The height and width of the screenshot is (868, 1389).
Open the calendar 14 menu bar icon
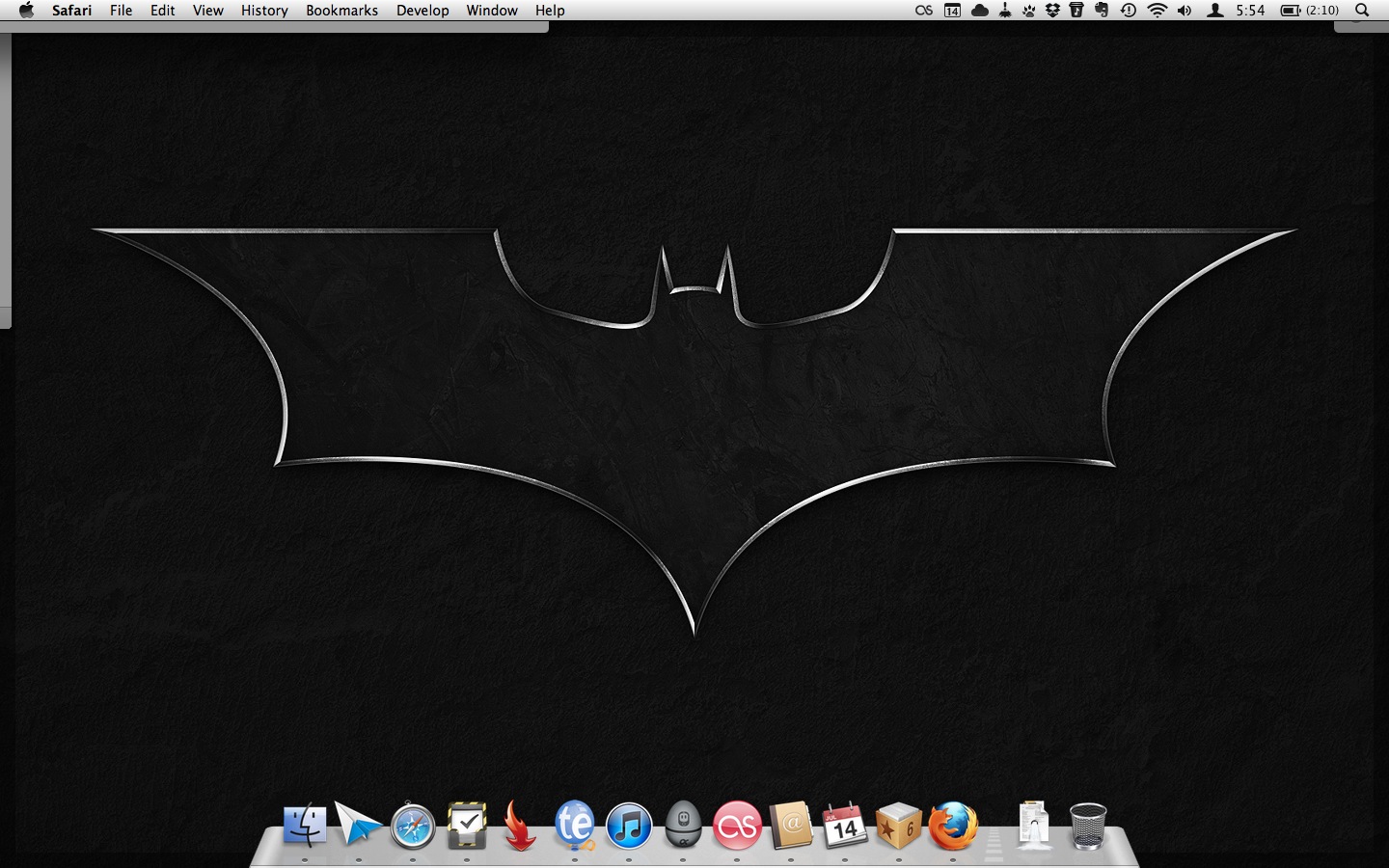(952, 11)
